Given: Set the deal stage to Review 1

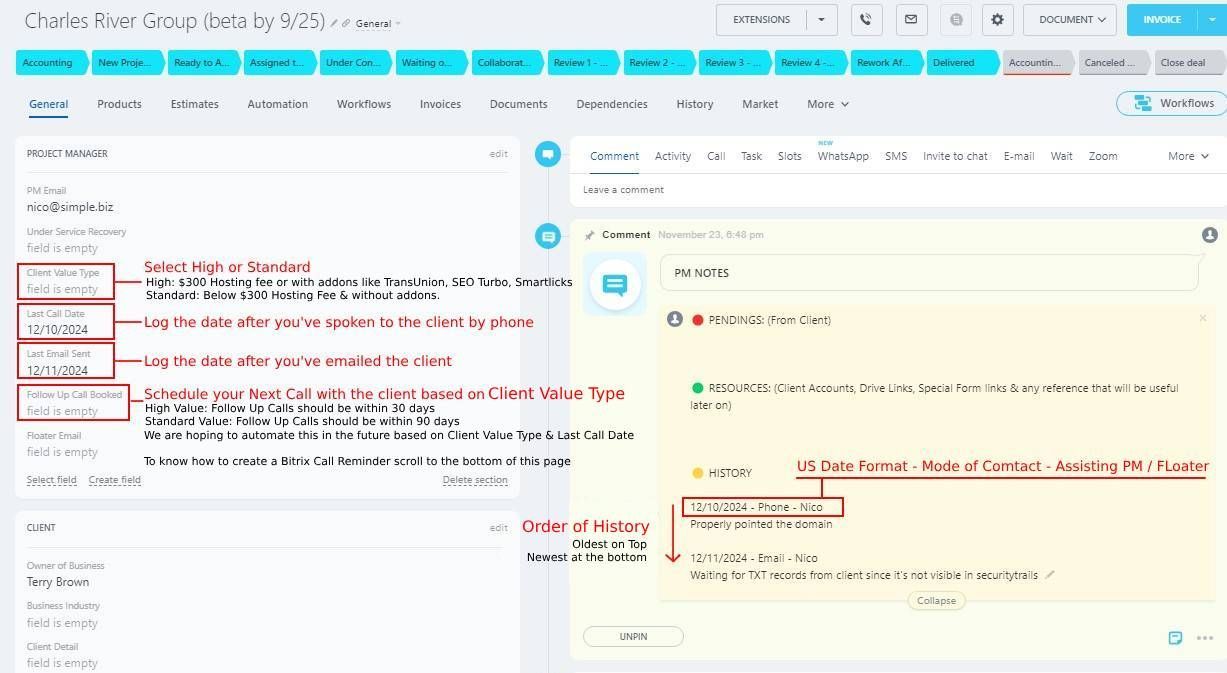Looking at the screenshot, I should point(582,62).
